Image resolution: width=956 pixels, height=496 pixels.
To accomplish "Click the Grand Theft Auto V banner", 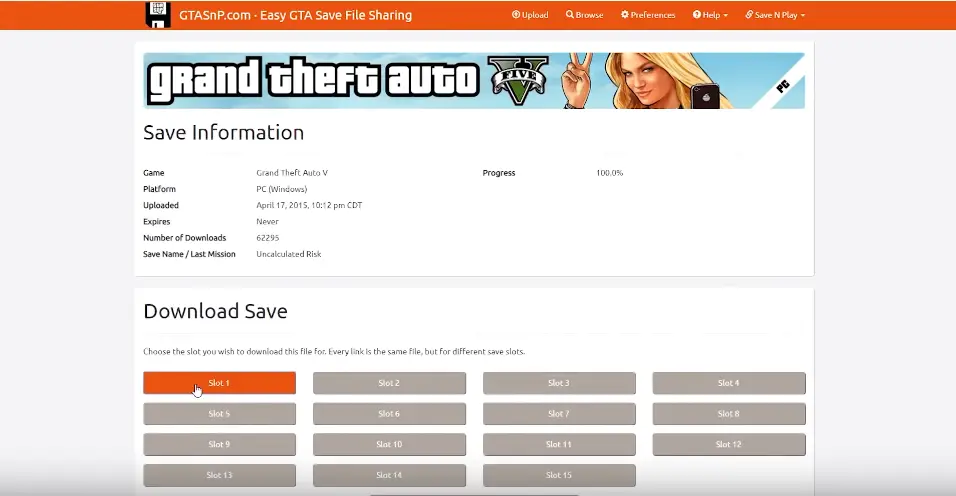I will tap(474, 80).
